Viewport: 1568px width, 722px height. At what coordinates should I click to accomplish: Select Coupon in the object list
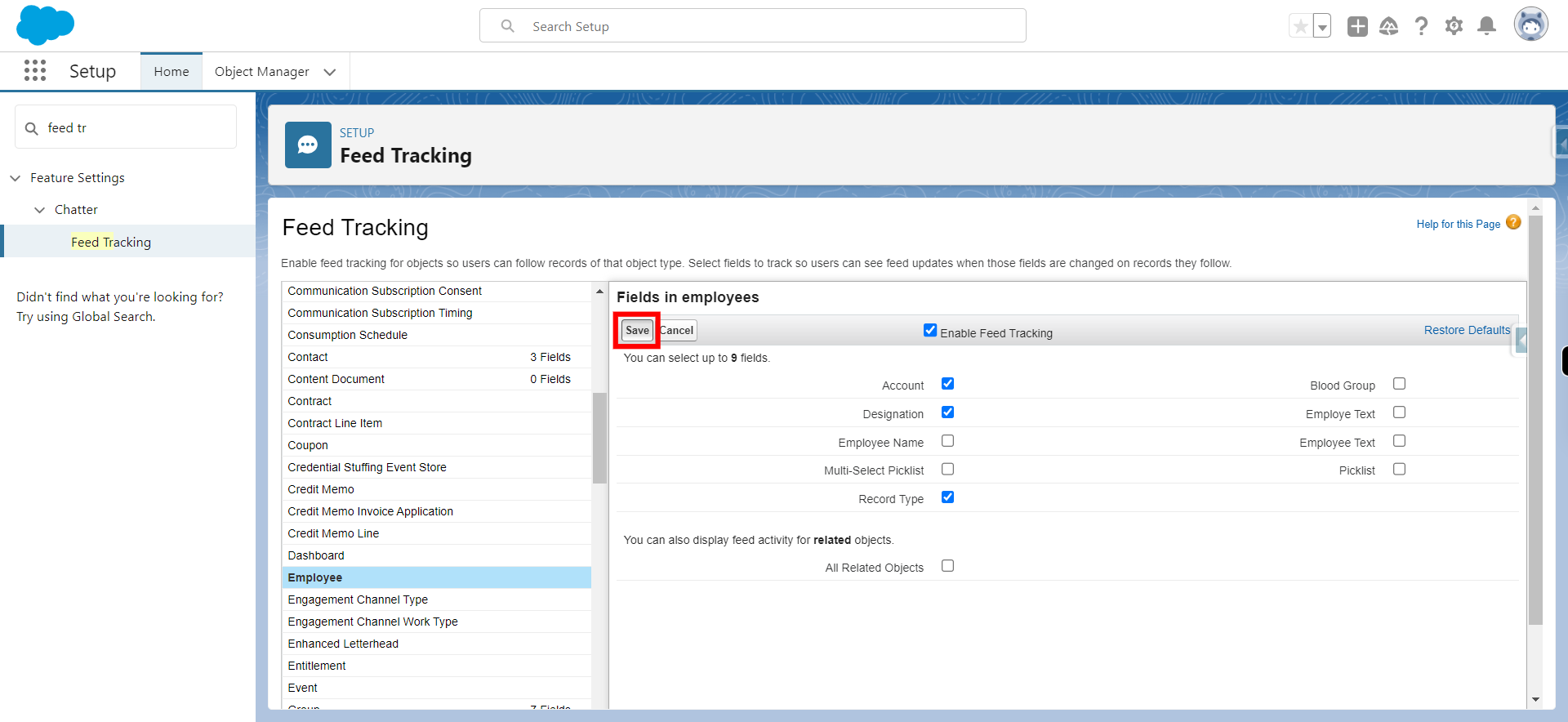pos(436,445)
